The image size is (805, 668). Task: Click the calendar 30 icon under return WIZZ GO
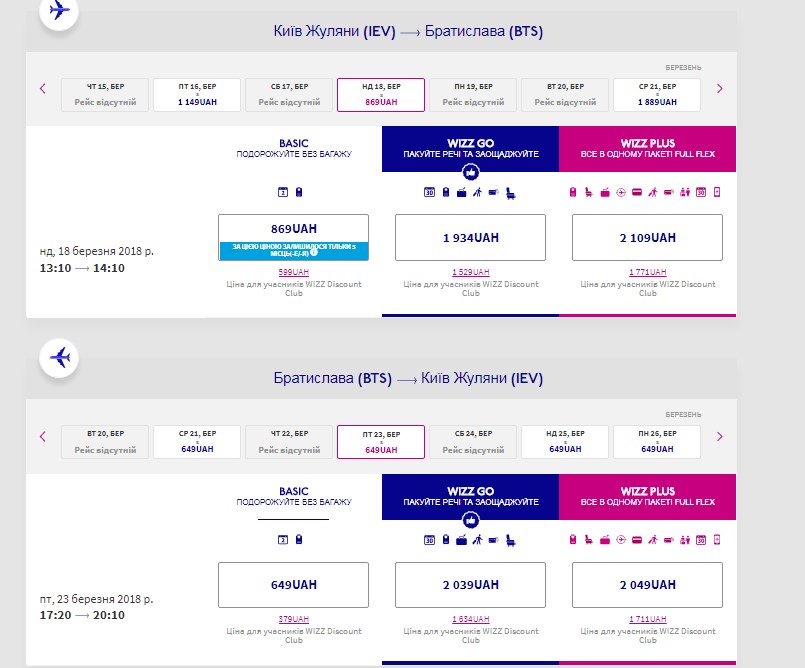pyautogui.click(x=429, y=540)
